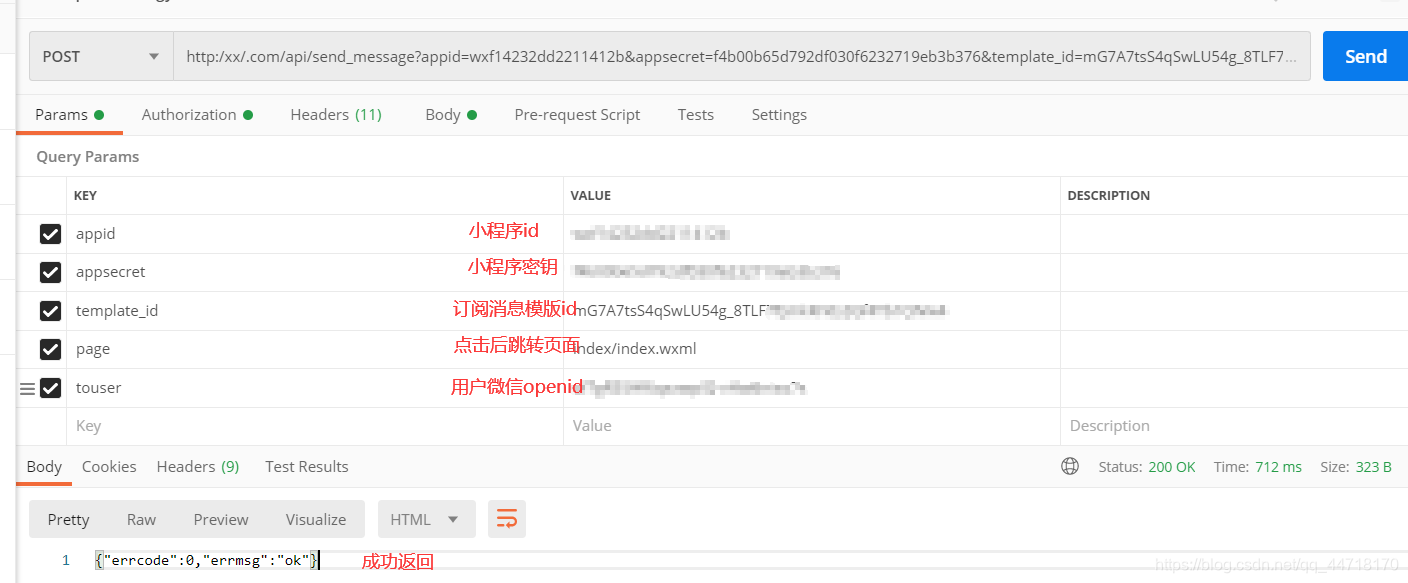The width and height of the screenshot is (1408, 583).
Task: Uncheck the appid query parameter
Action: (x=51, y=233)
